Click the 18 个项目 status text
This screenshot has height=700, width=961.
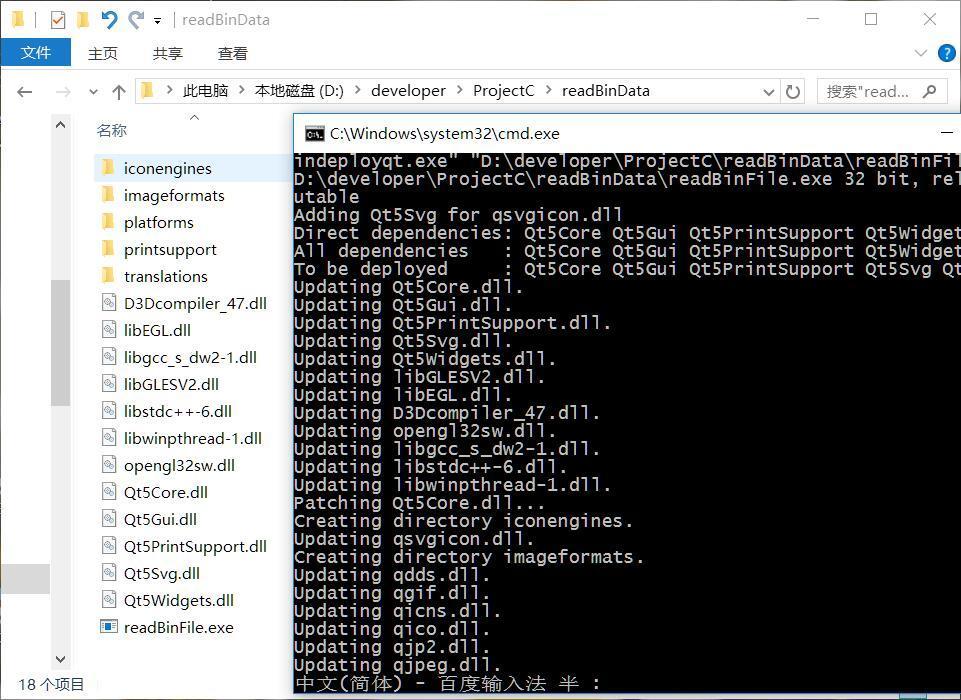coord(51,683)
